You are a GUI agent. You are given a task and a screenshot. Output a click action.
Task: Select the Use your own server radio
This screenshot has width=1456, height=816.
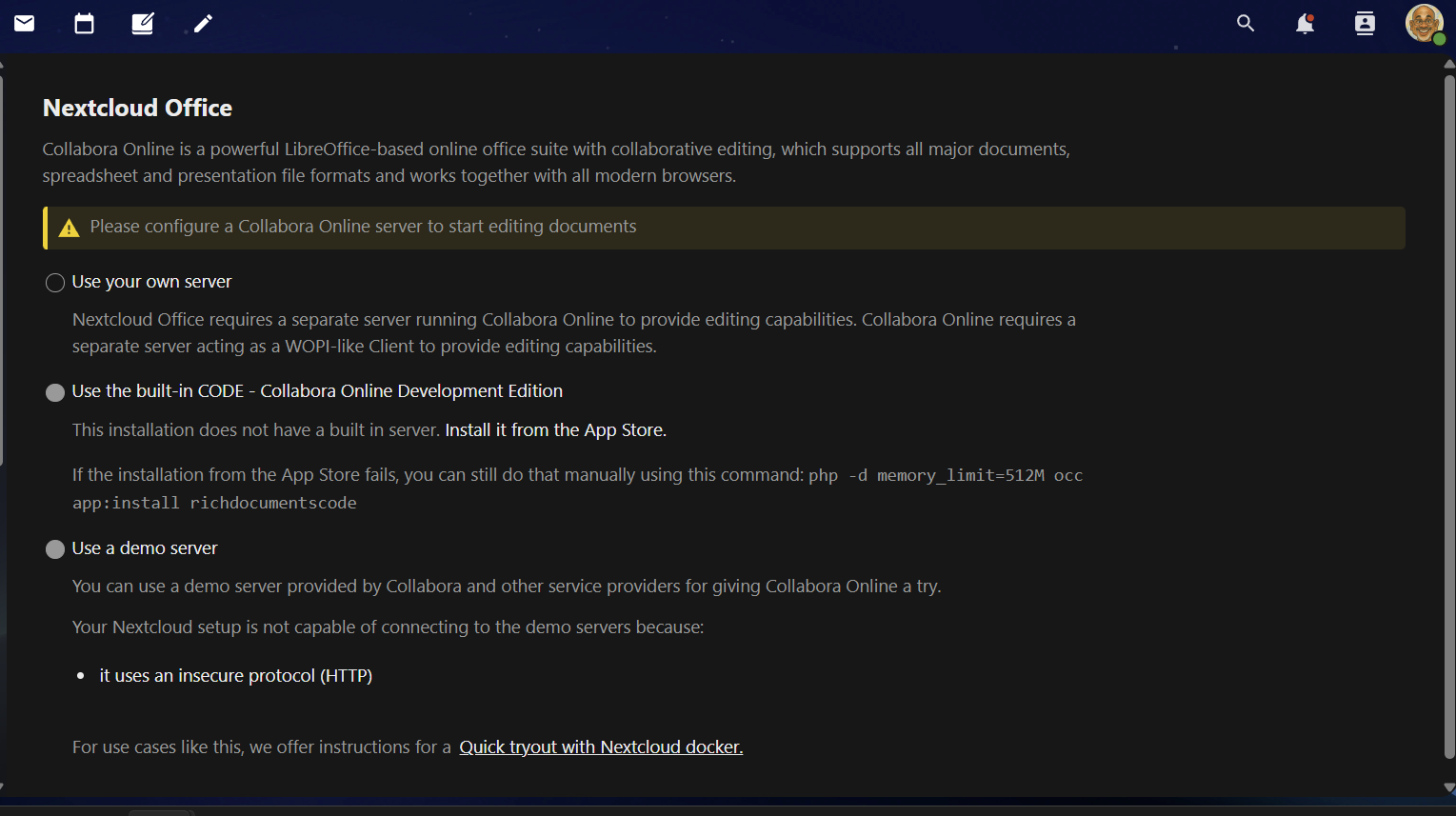[x=55, y=283]
